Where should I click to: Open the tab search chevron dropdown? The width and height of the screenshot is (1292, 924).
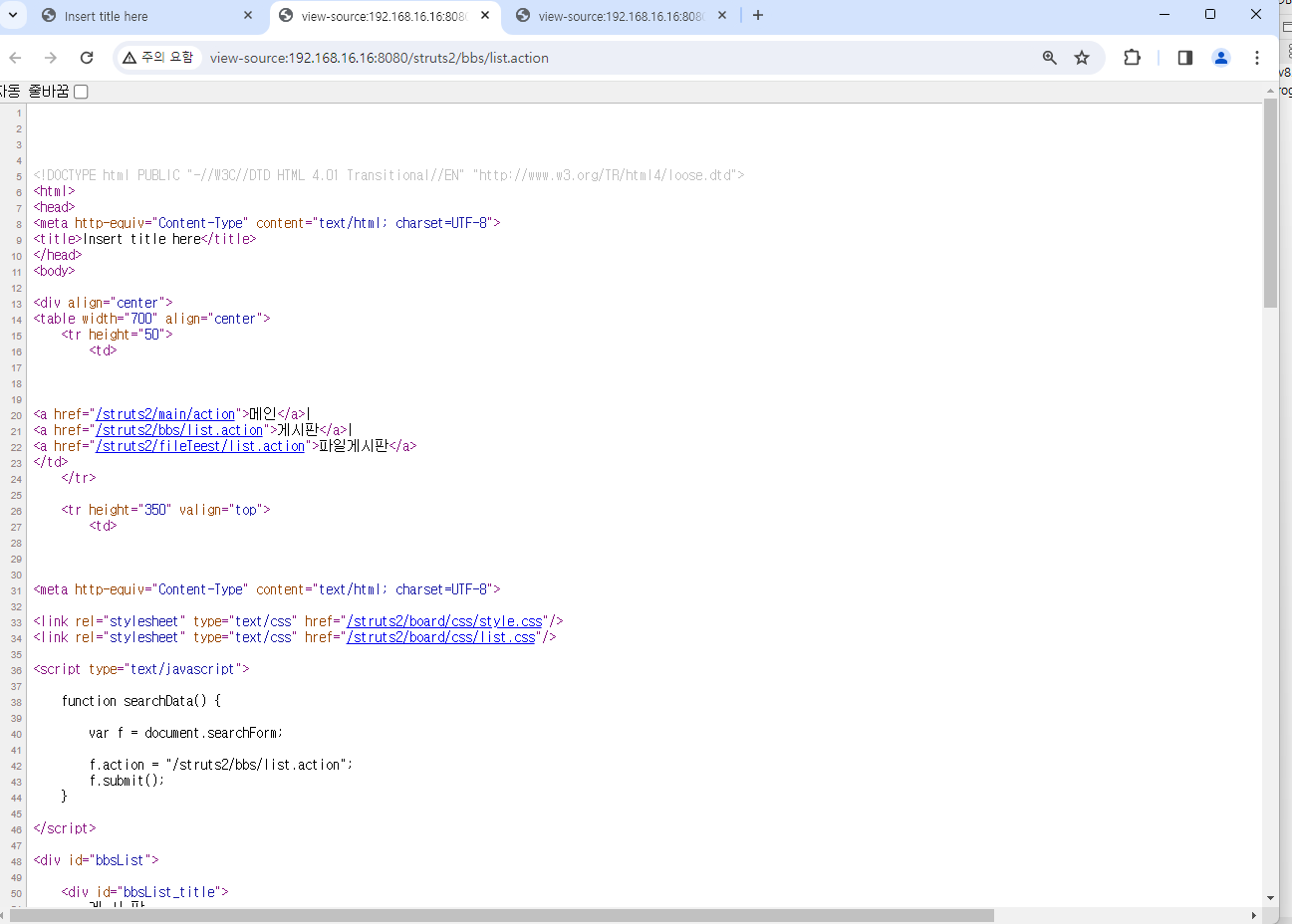point(13,15)
